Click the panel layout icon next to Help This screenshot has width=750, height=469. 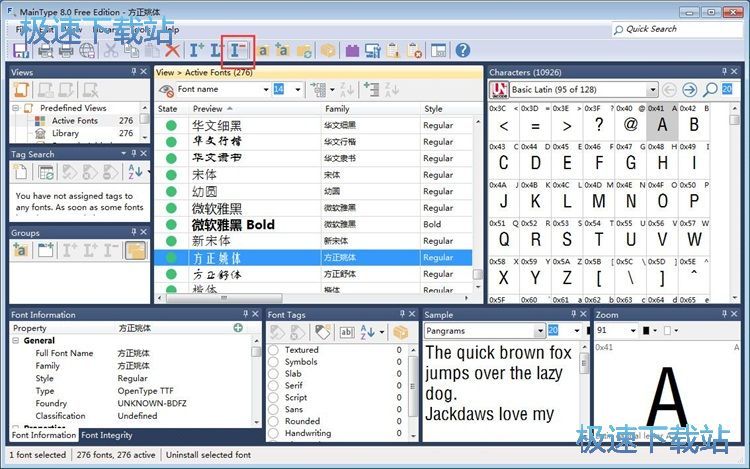pyautogui.click(x=438, y=50)
